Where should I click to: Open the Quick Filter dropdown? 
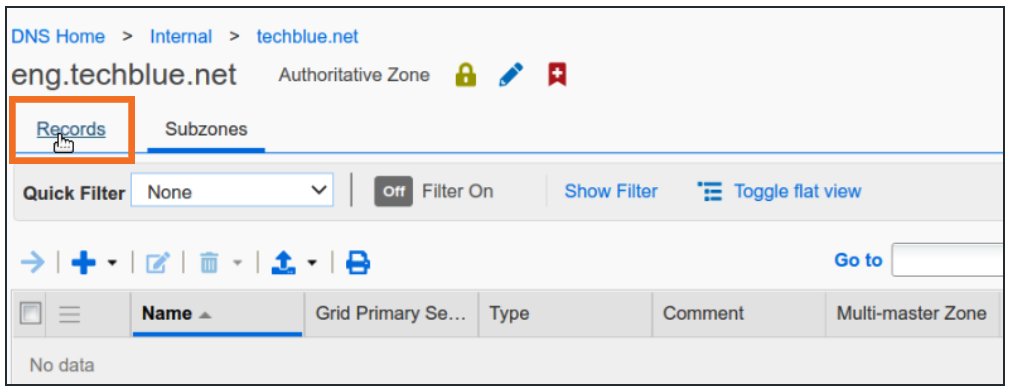233,191
